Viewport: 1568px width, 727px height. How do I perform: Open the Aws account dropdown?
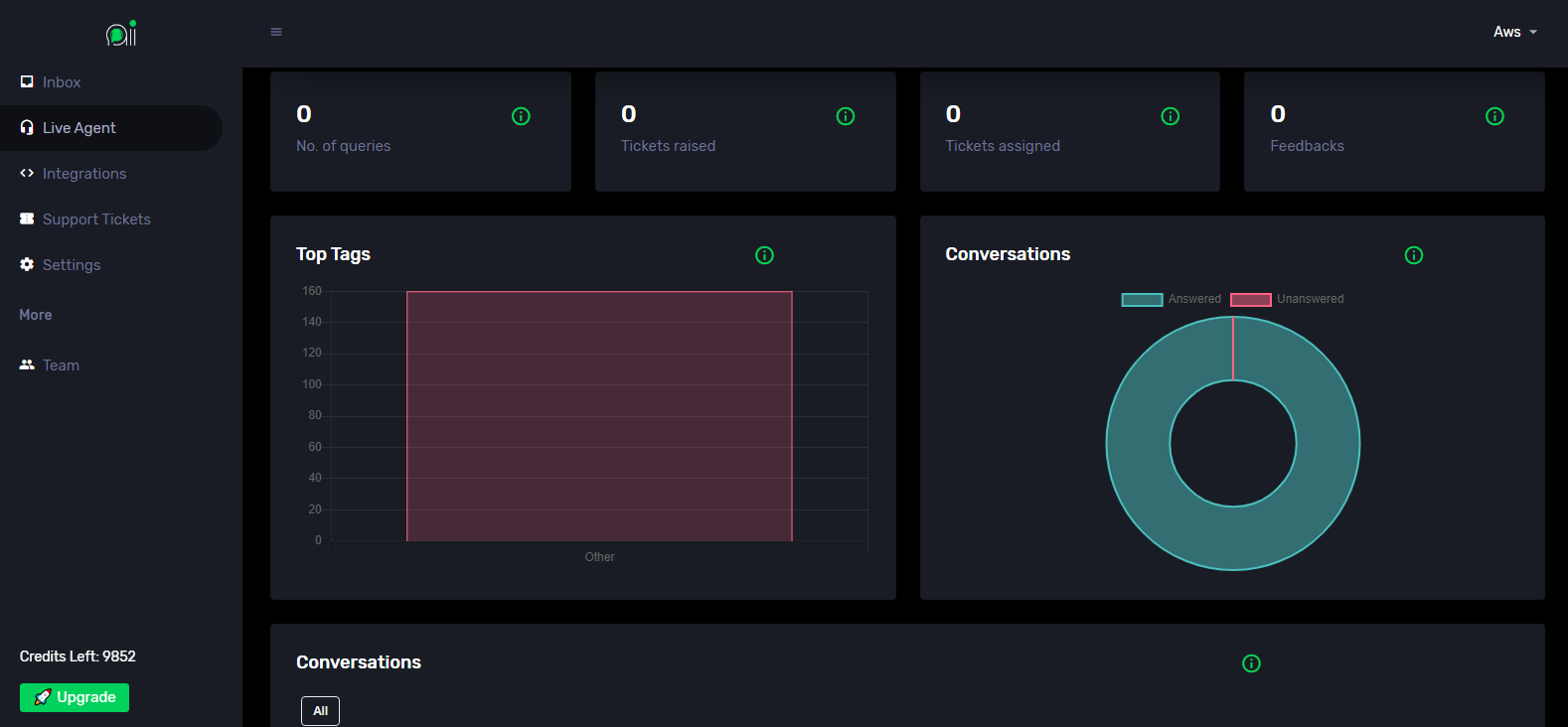(1514, 32)
